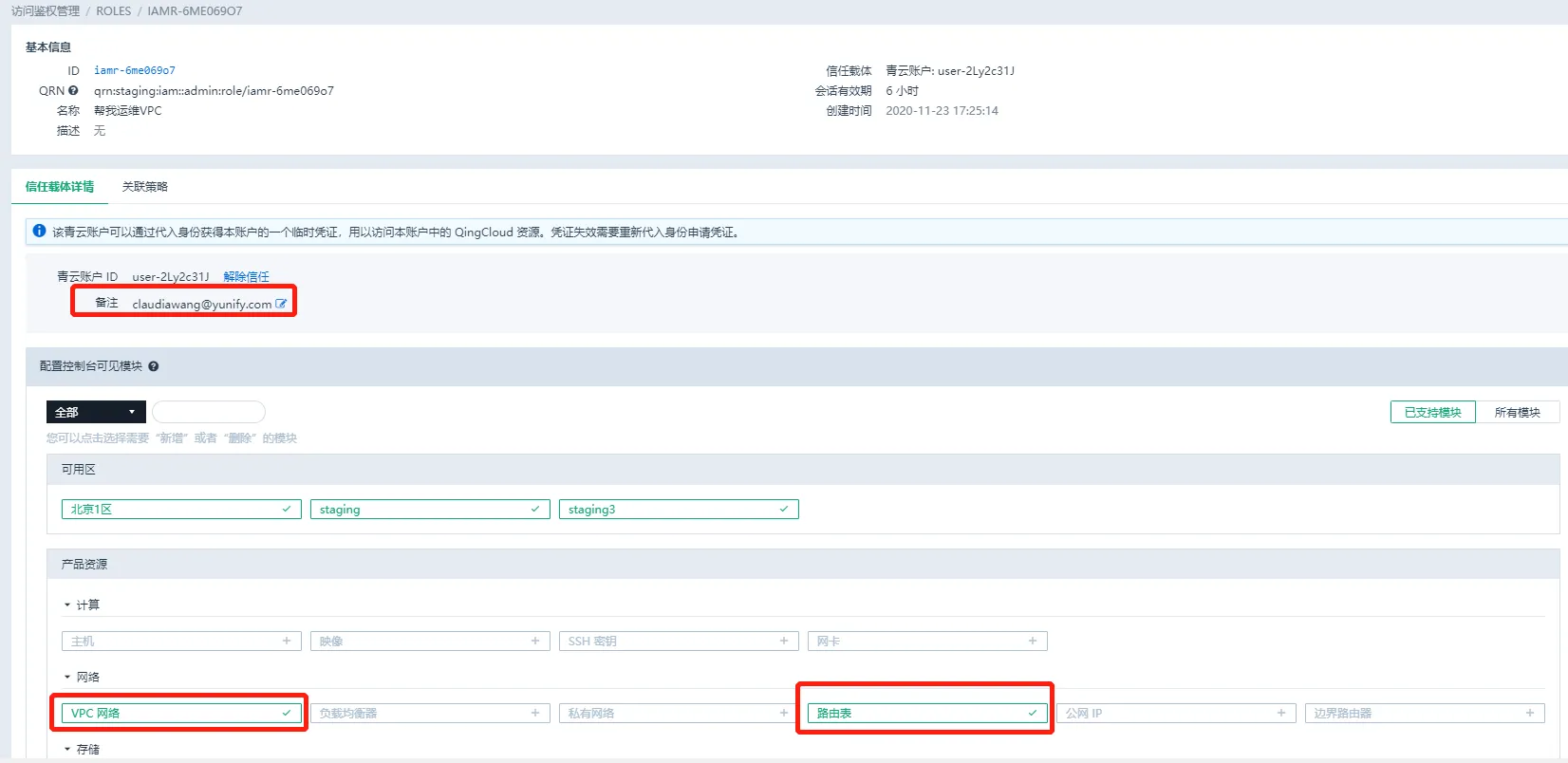
Task: Click the 解除信任 link
Action: [246, 277]
